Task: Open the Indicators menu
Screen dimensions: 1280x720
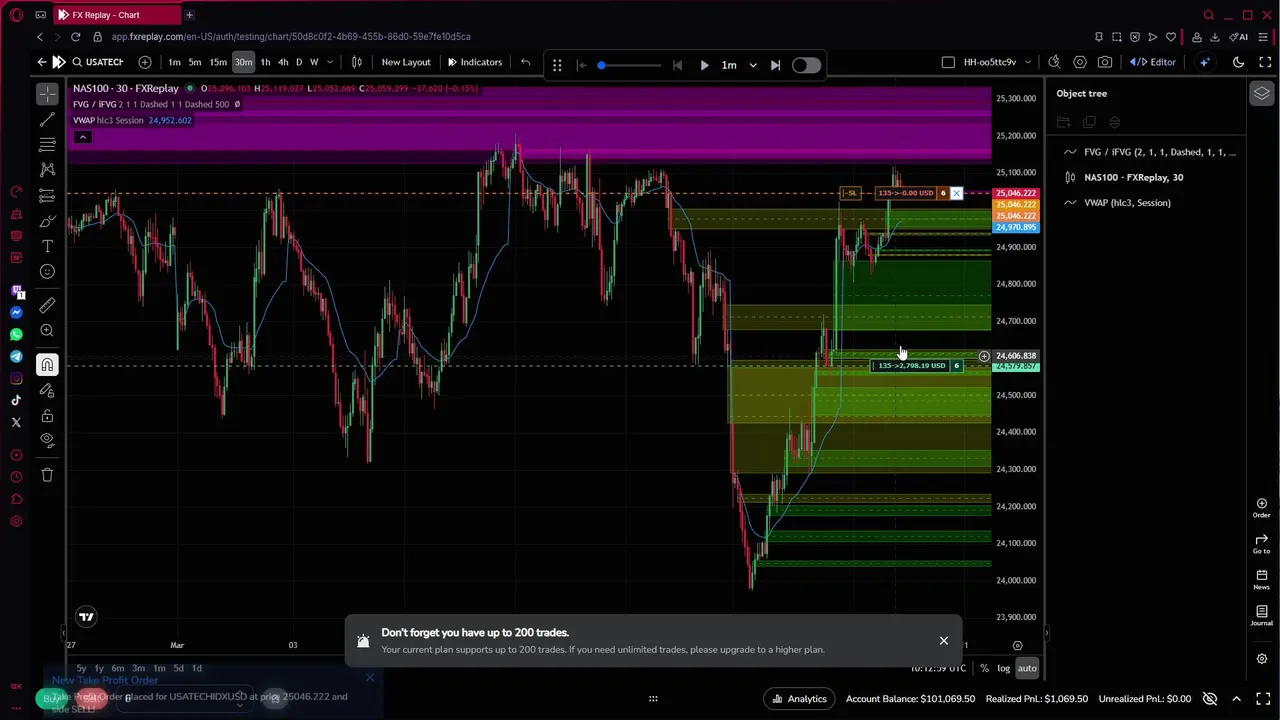Action: click(x=474, y=62)
